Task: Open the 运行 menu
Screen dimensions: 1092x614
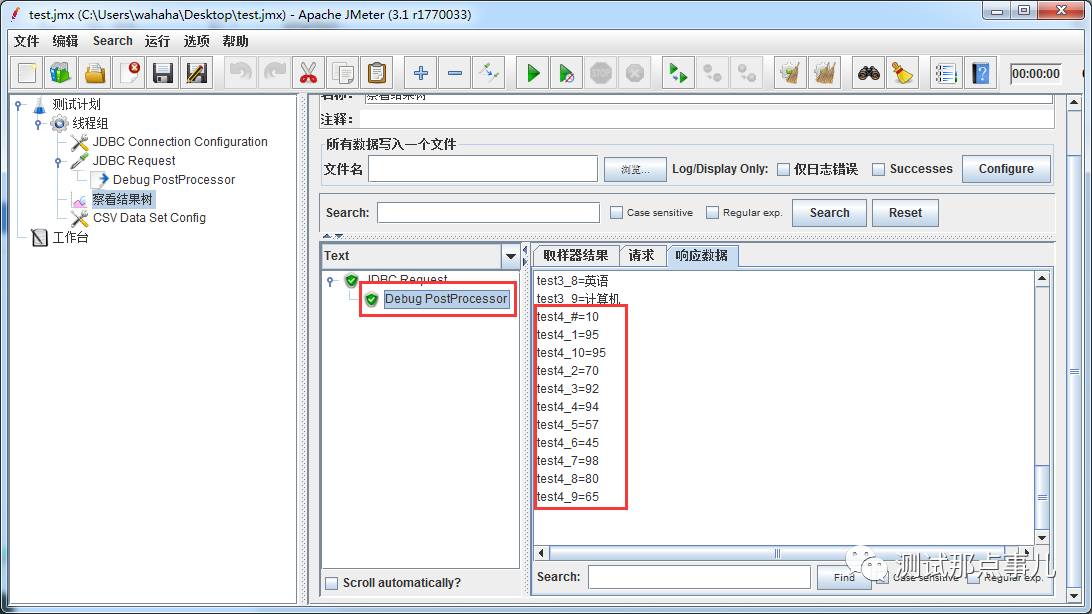Action: 157,41
